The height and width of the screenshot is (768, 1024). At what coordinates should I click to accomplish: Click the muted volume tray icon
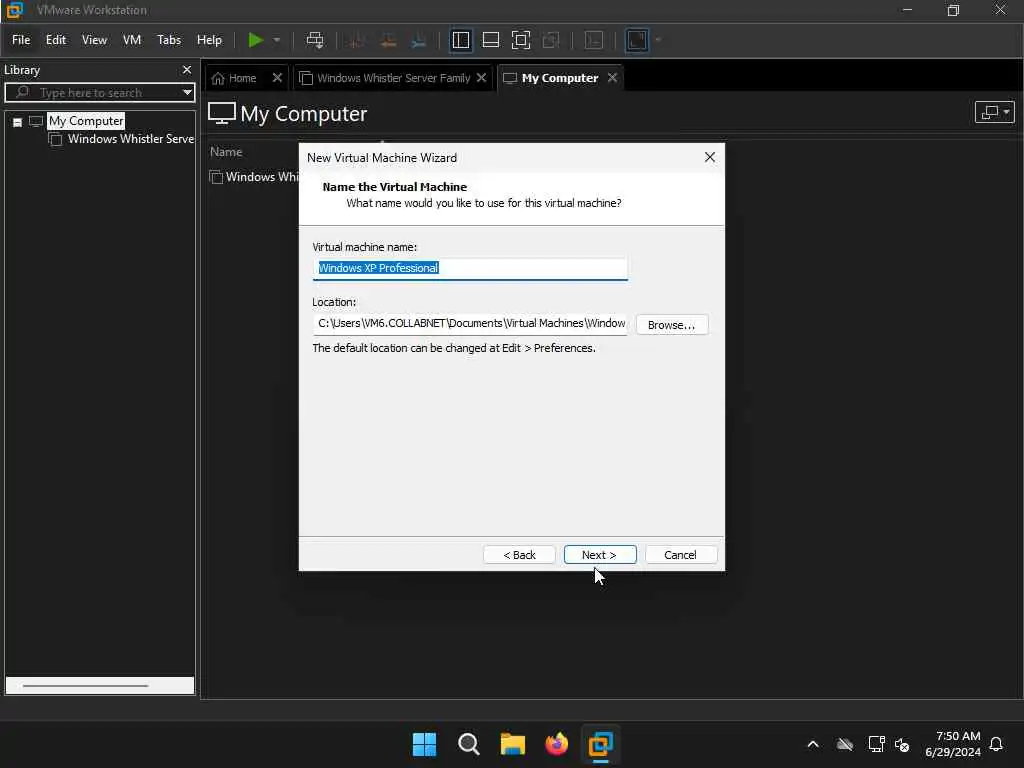coord(902,744)
